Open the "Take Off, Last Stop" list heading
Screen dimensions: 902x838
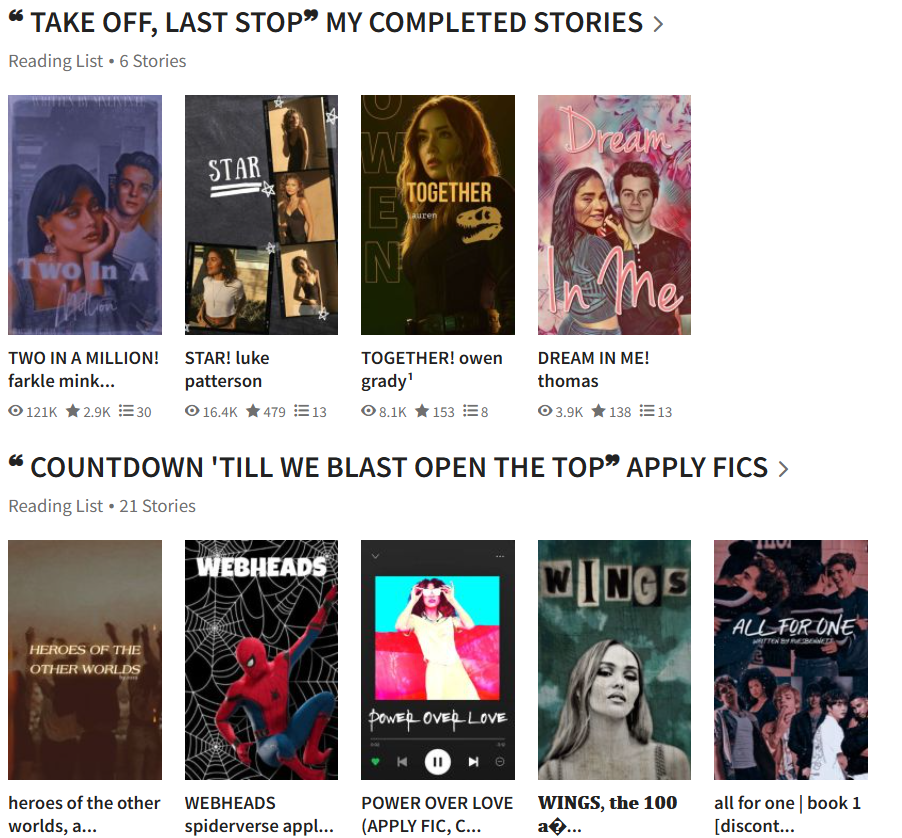point(326,23)
